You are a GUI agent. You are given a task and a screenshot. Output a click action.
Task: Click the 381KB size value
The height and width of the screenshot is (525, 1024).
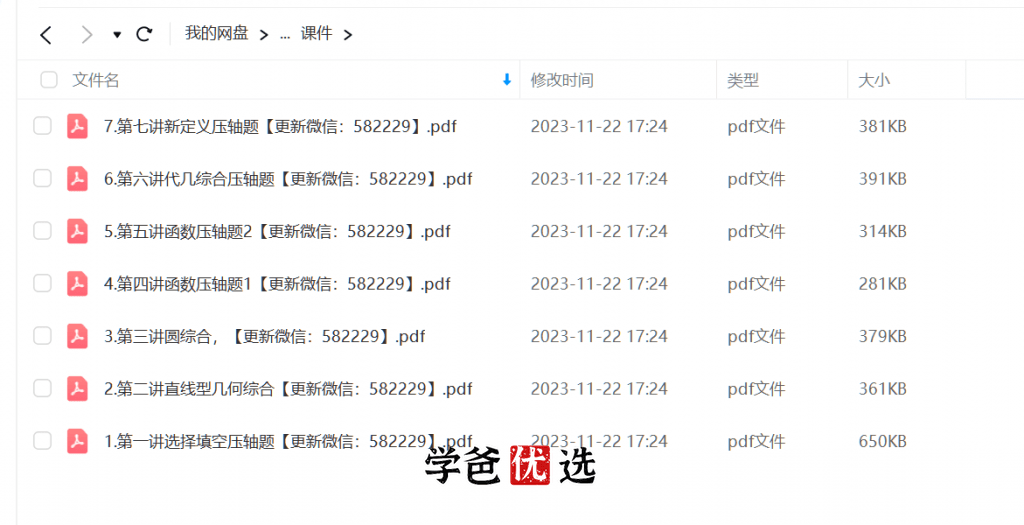(x=882, y=126)
